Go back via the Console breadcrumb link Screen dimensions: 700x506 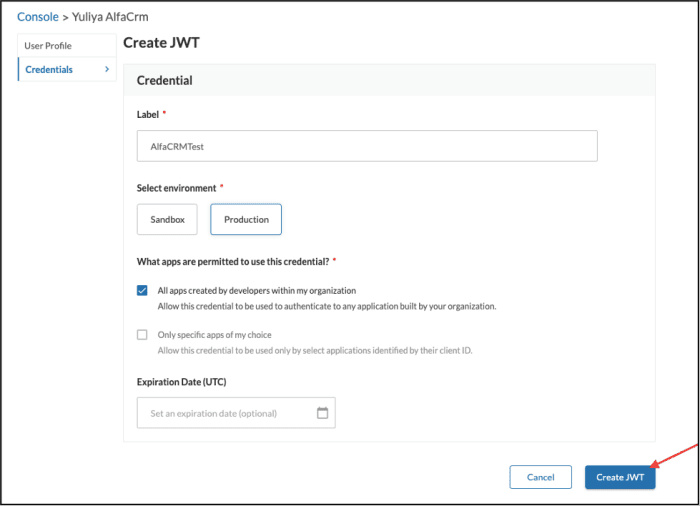click(38, 17)
